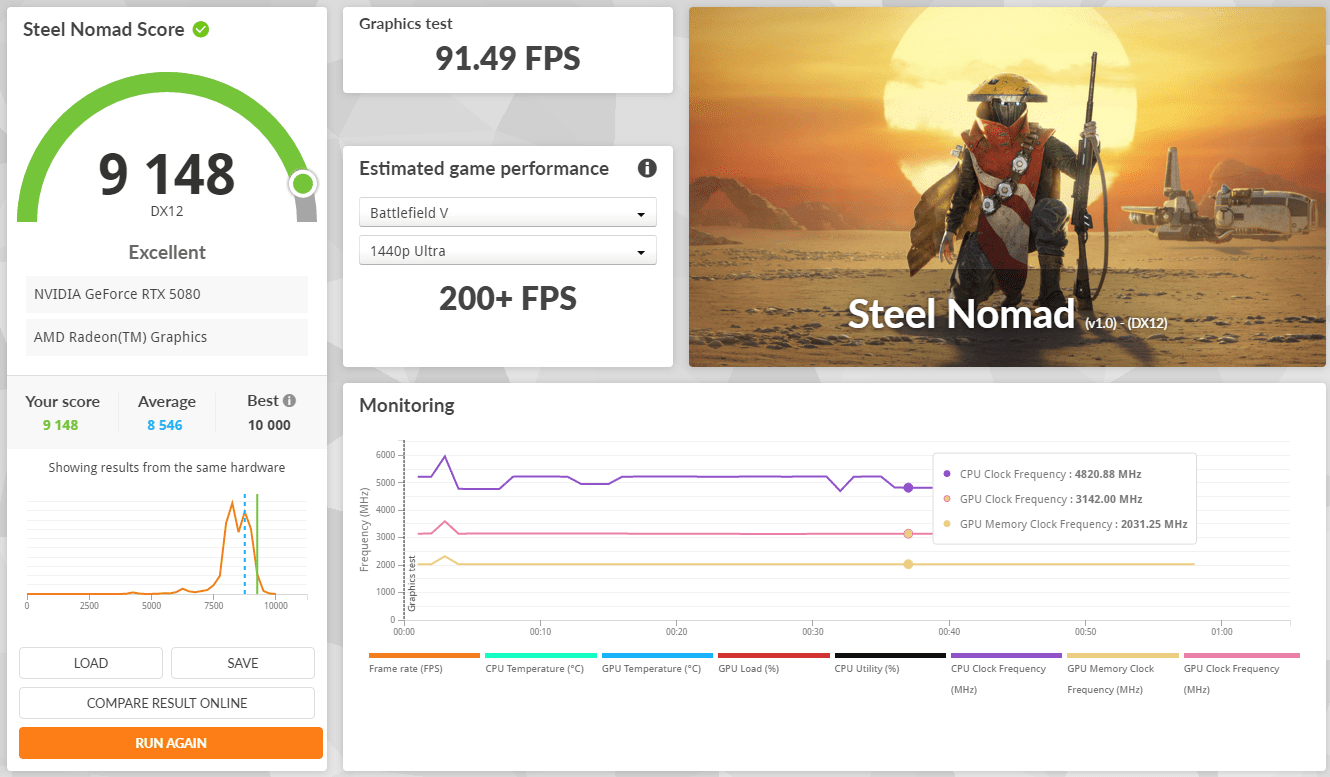Image resolution: width=1330 pixels, height=777 pixels.
Task: Expand the 1440p Ultra resolution dropdown
Action: 507,251
